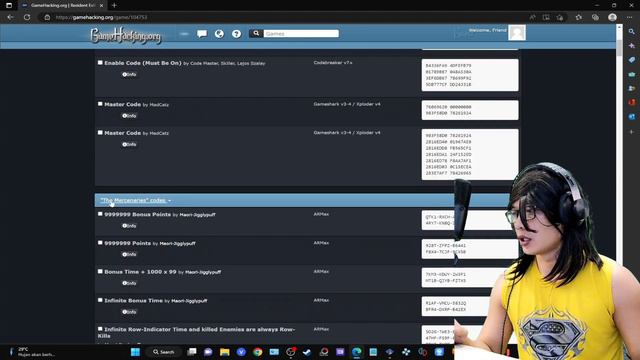Open browser Collections icon
The width and height of the screenshot is (640, 360).
[595, 17]
